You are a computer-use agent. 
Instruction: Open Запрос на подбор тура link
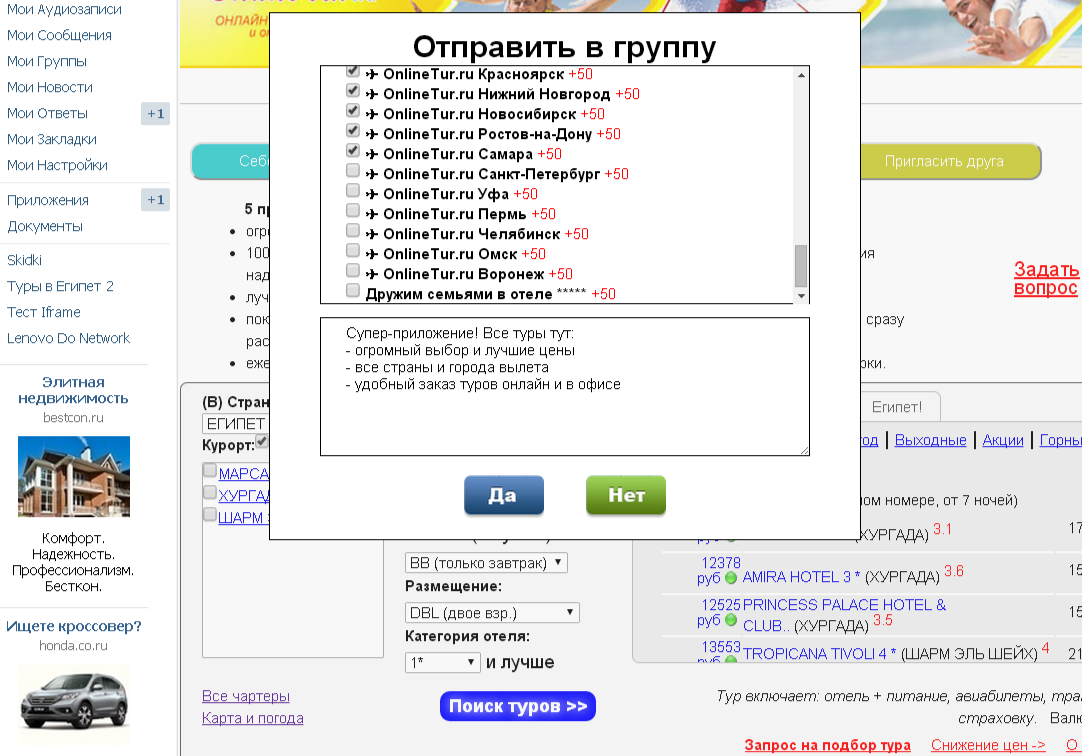coord(827,745)
